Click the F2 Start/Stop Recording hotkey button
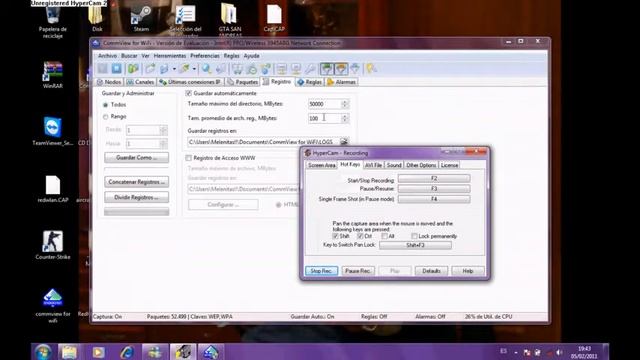Screen dimensions: 640x360 434,179
